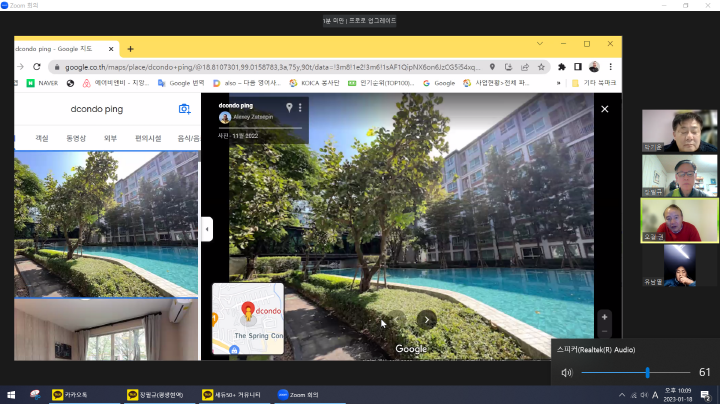Open the Google 번역 bookmark
Image resolution: width=720 pixels, height=404 pixels.
coord(181,83)
